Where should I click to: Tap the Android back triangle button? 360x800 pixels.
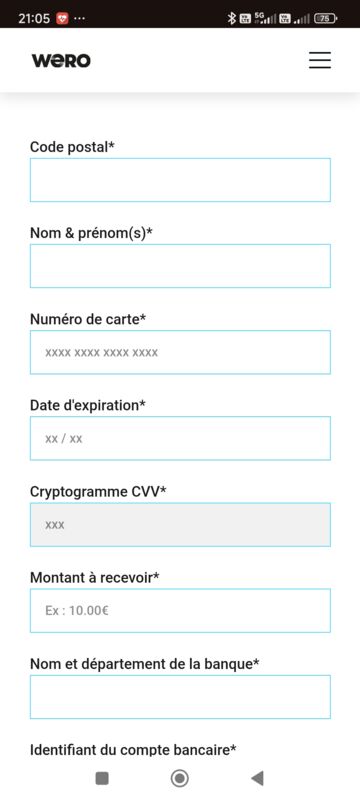pos(258,778)
